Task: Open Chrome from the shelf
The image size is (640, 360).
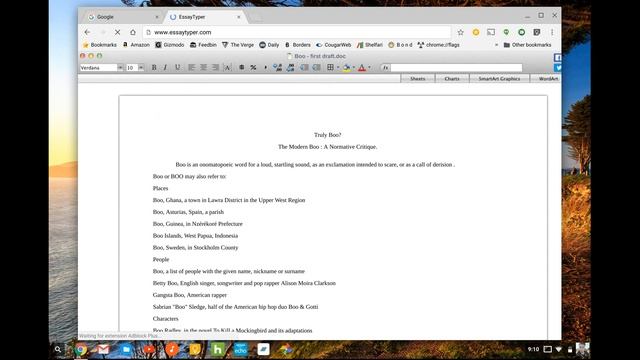Action: tap(81, 349)
